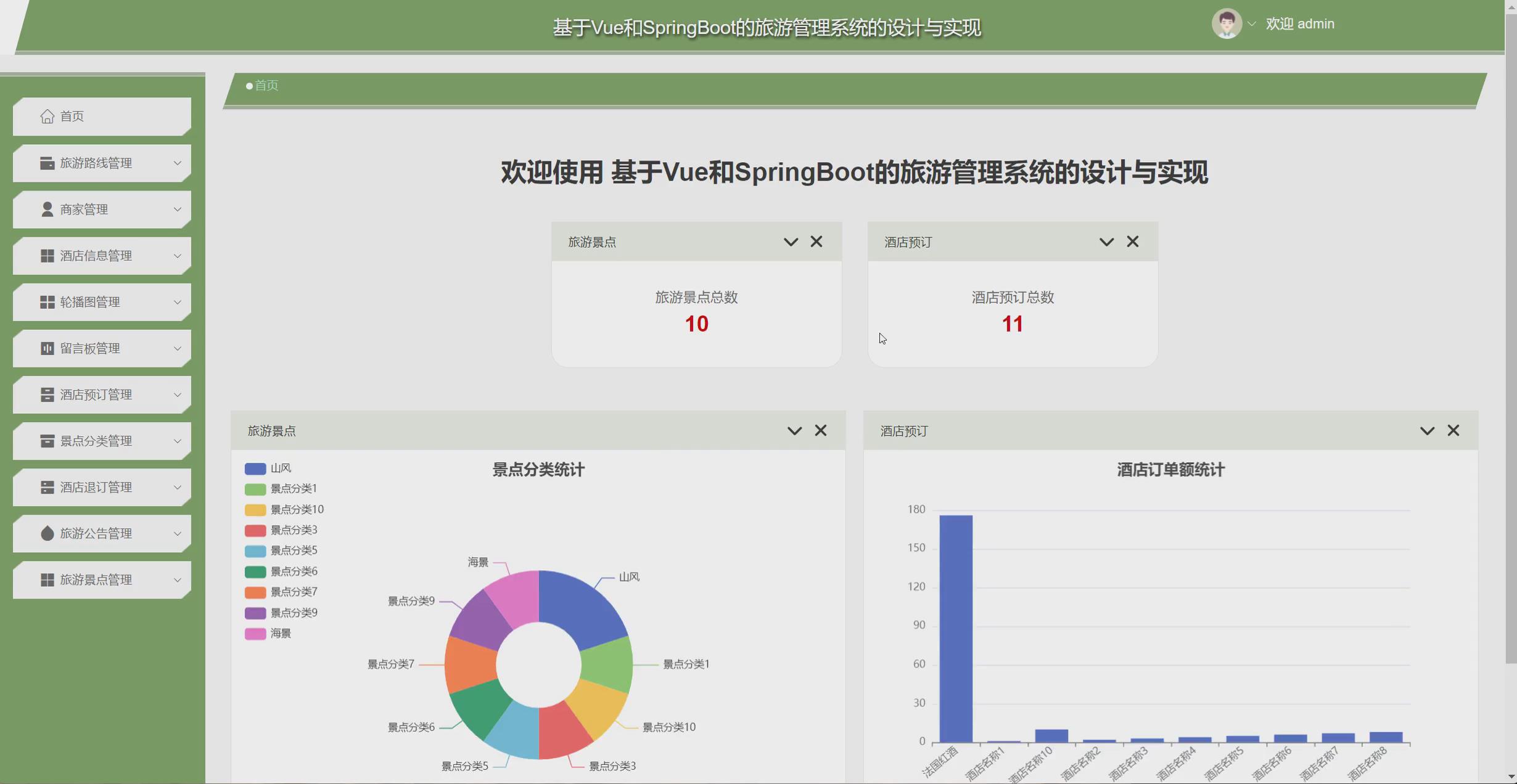Open the 酒店信息管理 menu label
Screen dimensions: 1517x784
coord(96,255)
